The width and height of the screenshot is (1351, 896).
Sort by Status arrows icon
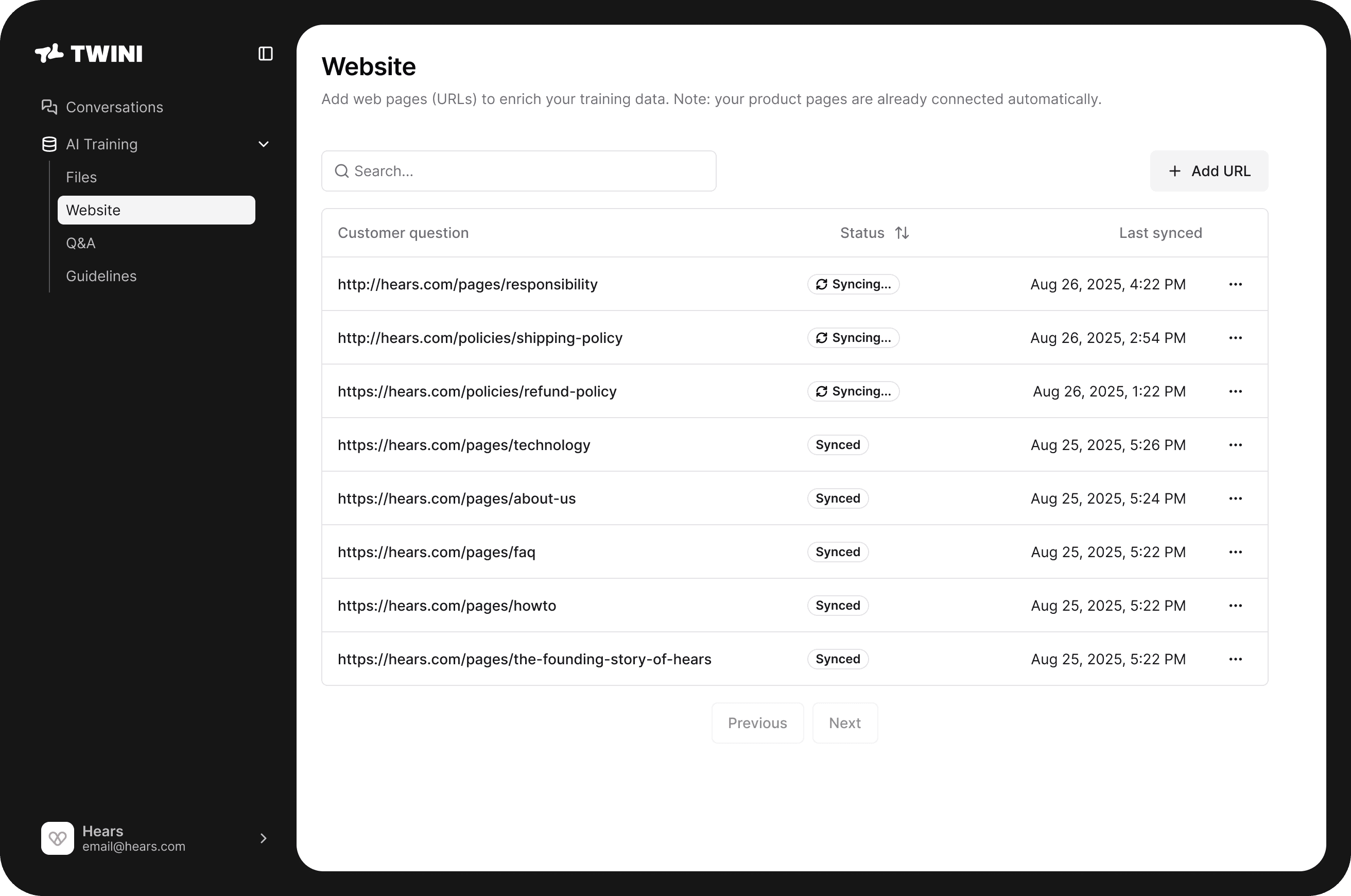(x=902, y=233)
